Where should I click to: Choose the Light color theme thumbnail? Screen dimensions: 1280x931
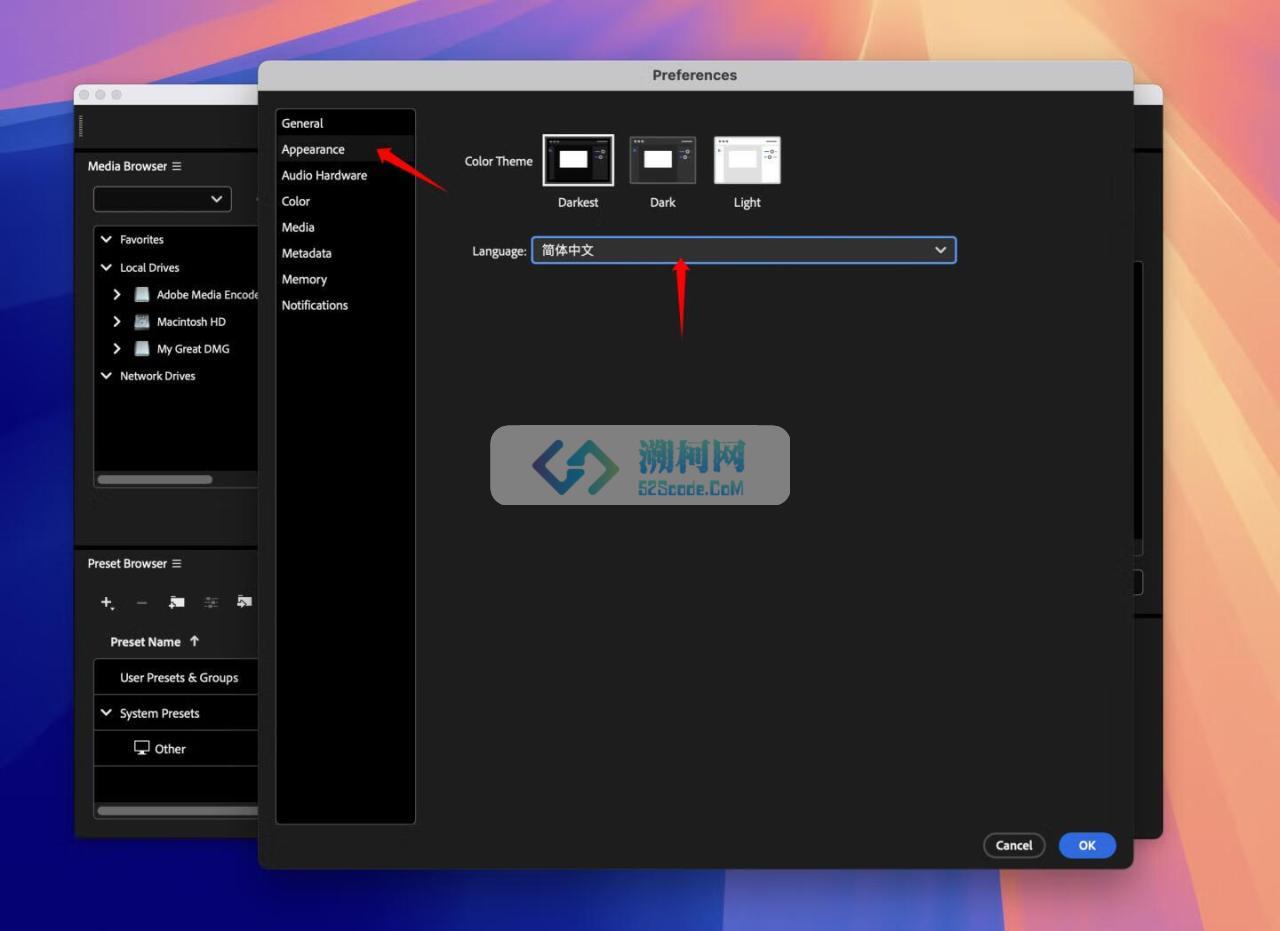pos(747,160)
